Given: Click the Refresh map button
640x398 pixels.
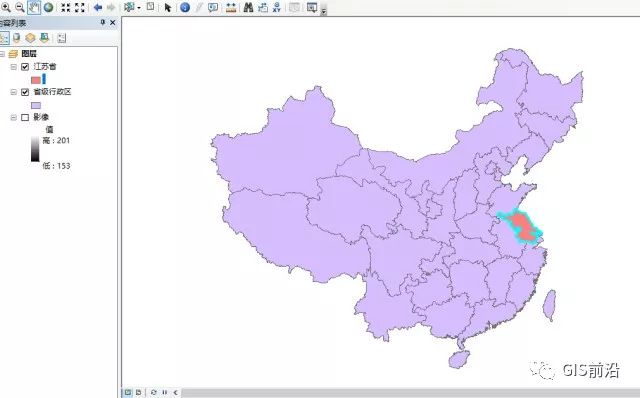Looking at the screenshot, I should pyautogui.click(x=153, y=392).
